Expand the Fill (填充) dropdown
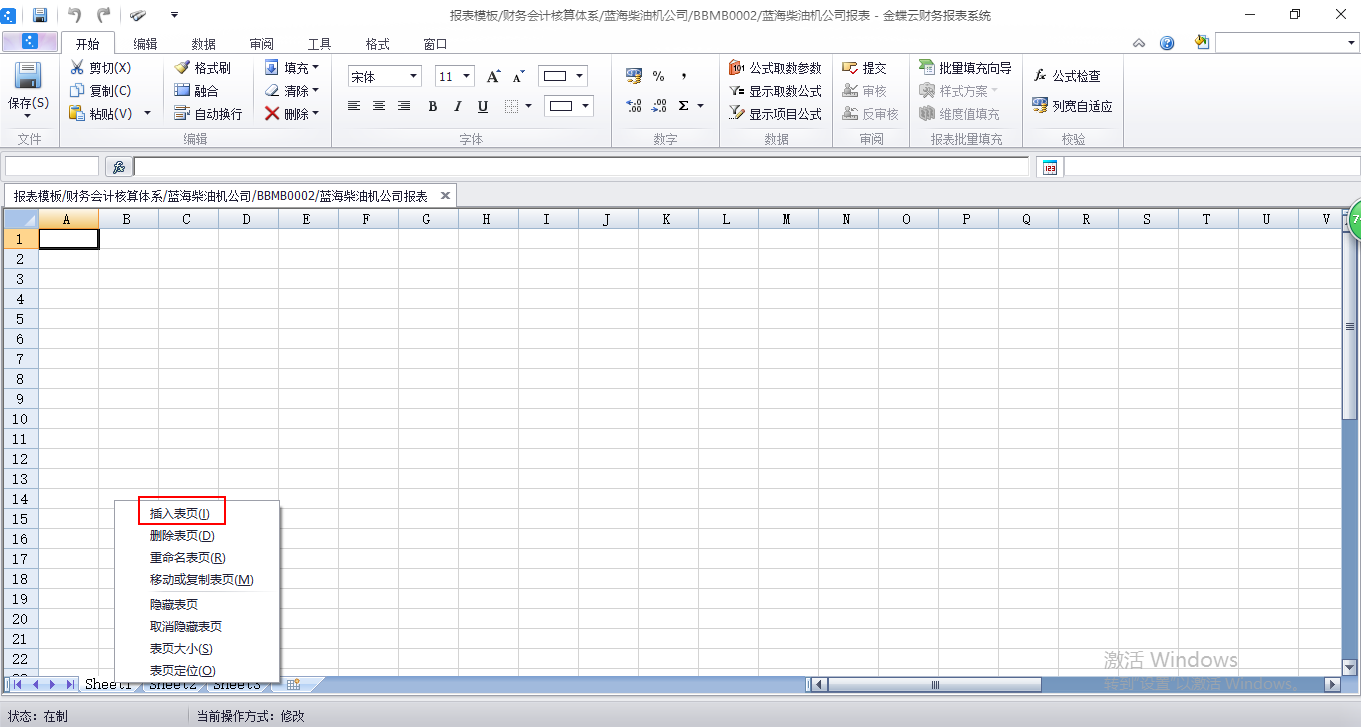The width and height of the screenshot is (1361, 727). click(315, 68)
